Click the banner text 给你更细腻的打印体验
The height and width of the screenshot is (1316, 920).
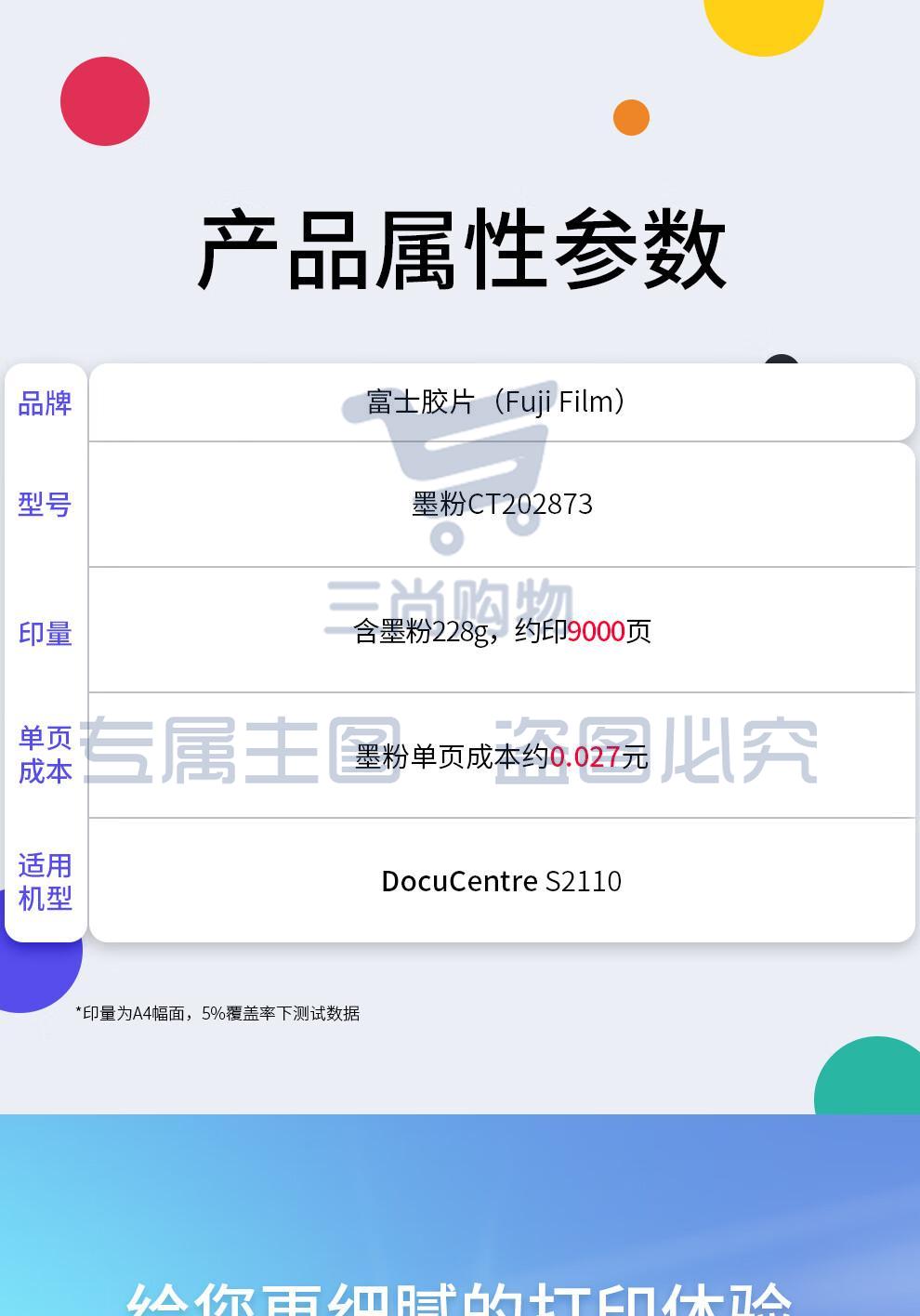pos(460,1298)
